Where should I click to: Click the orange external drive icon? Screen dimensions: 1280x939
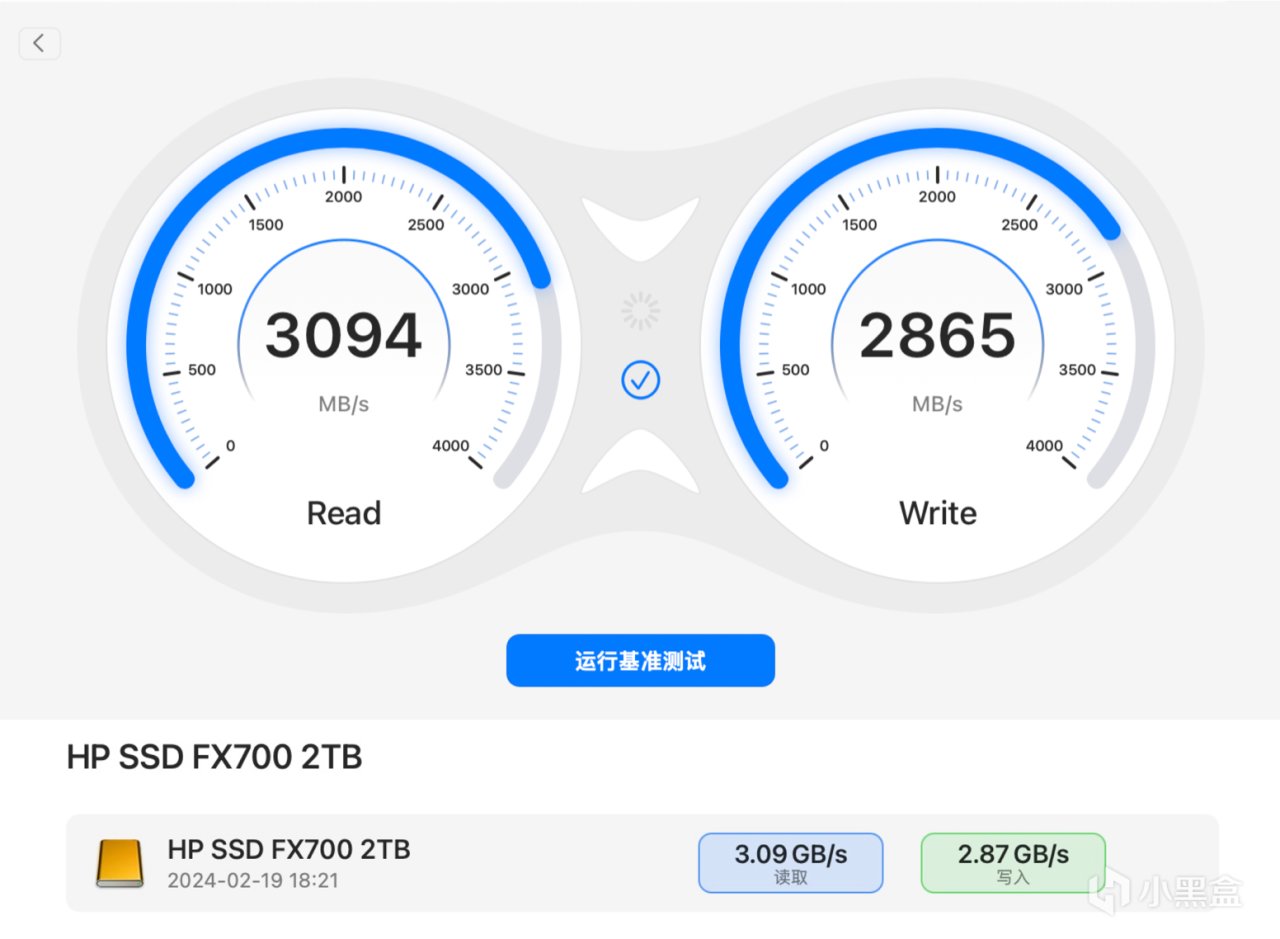pos(119,862)
